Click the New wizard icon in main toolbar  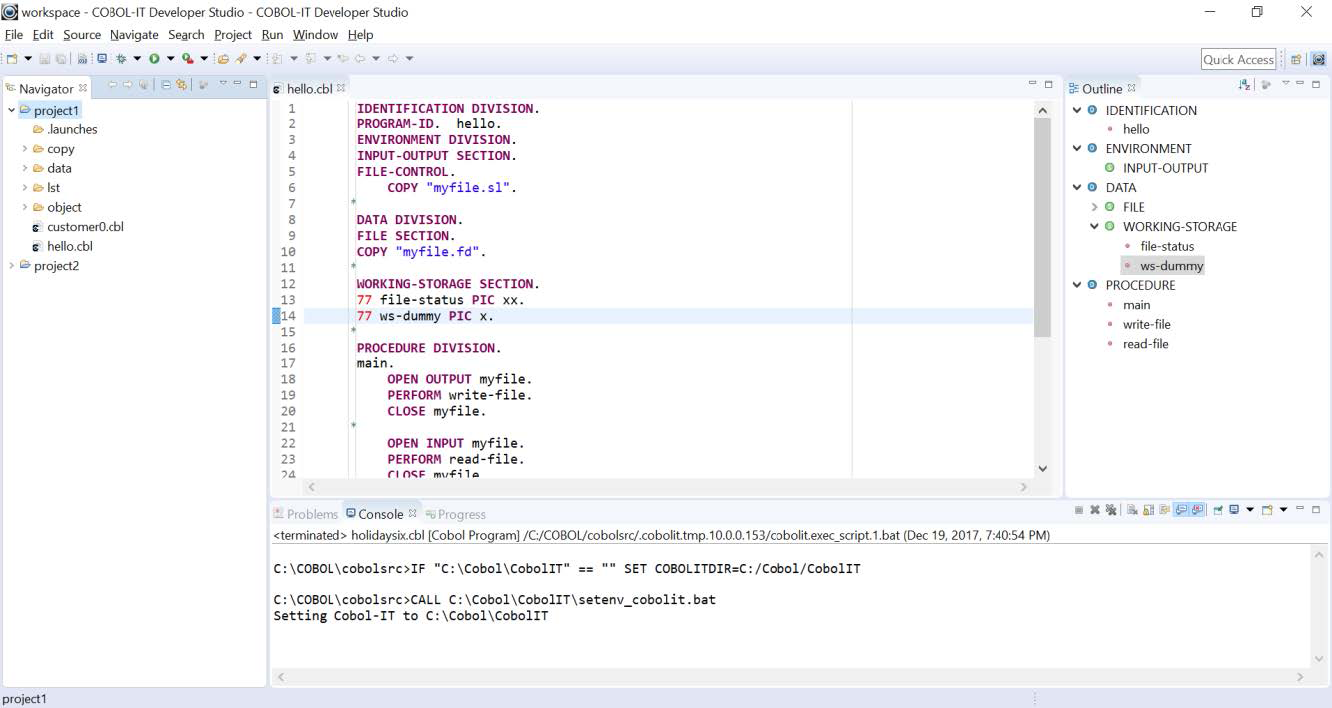12,59
